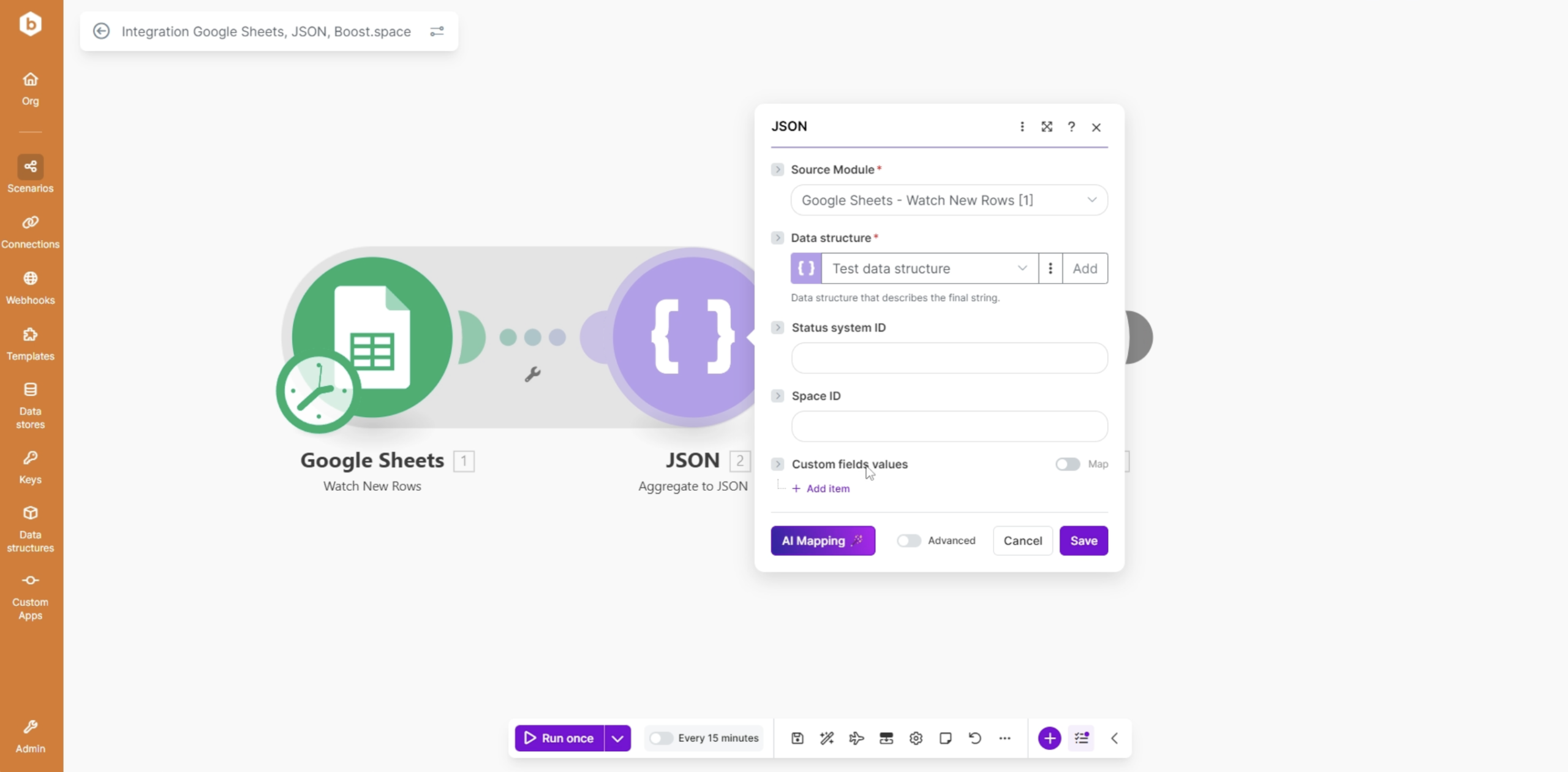Enable the Advanced settings toggle

[x=909, y=540]
